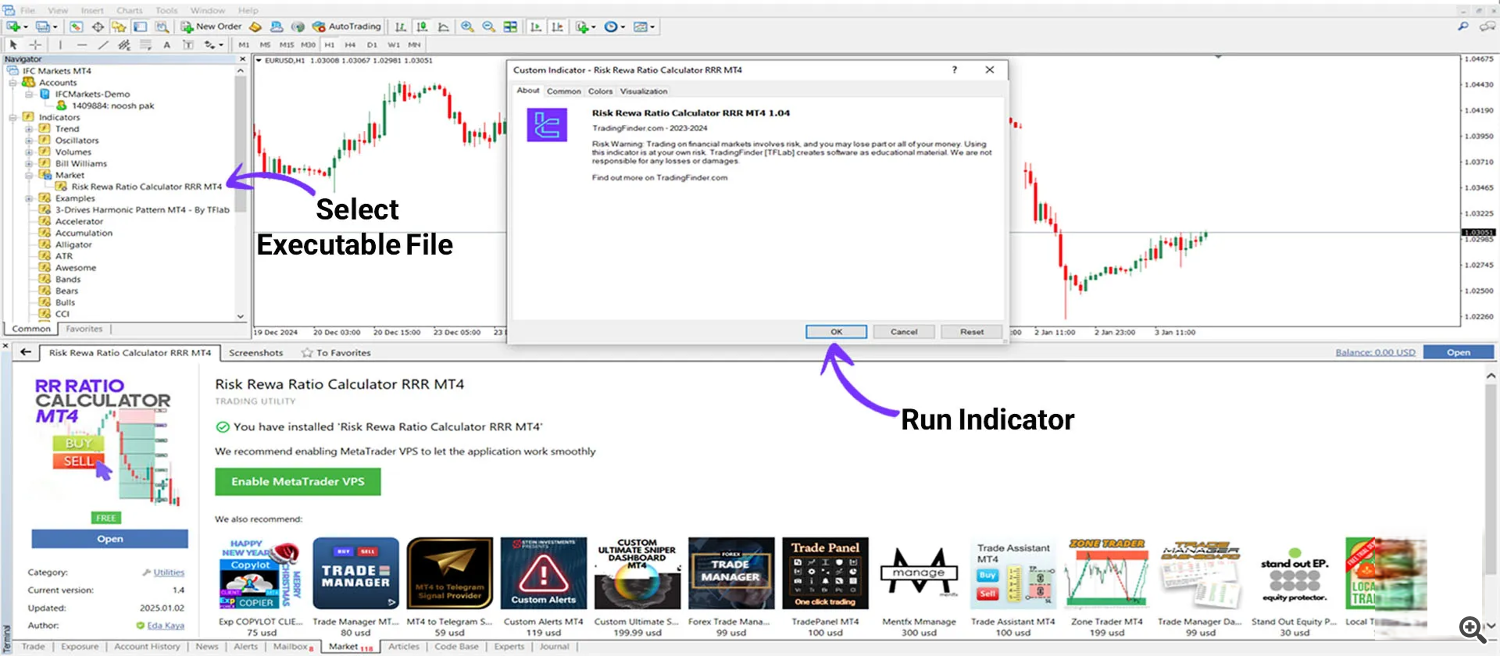The width and height of the screenshot is (1500, 656).
Task: Close the Navigator panel
Action: pos(242,59)
